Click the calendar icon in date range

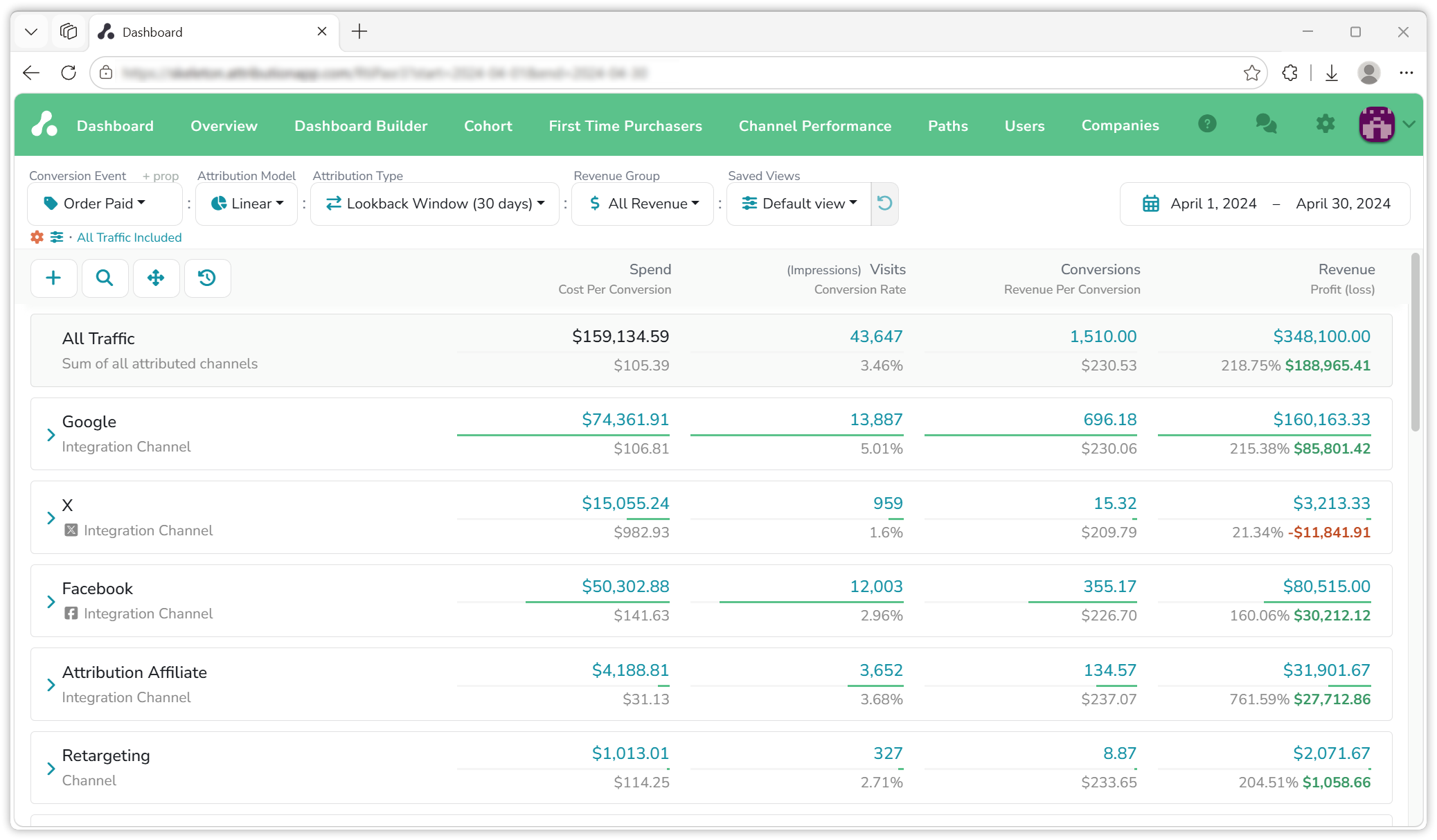click(1151, 204)
